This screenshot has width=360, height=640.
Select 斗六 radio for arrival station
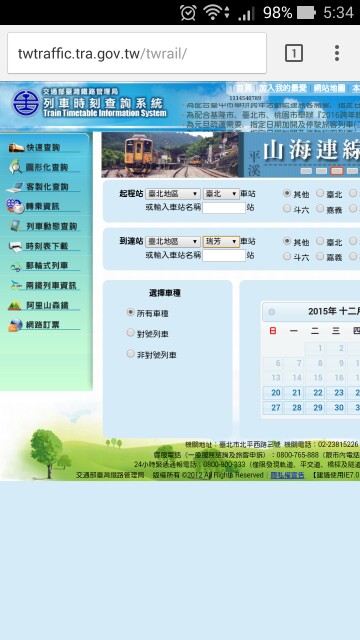287,256
